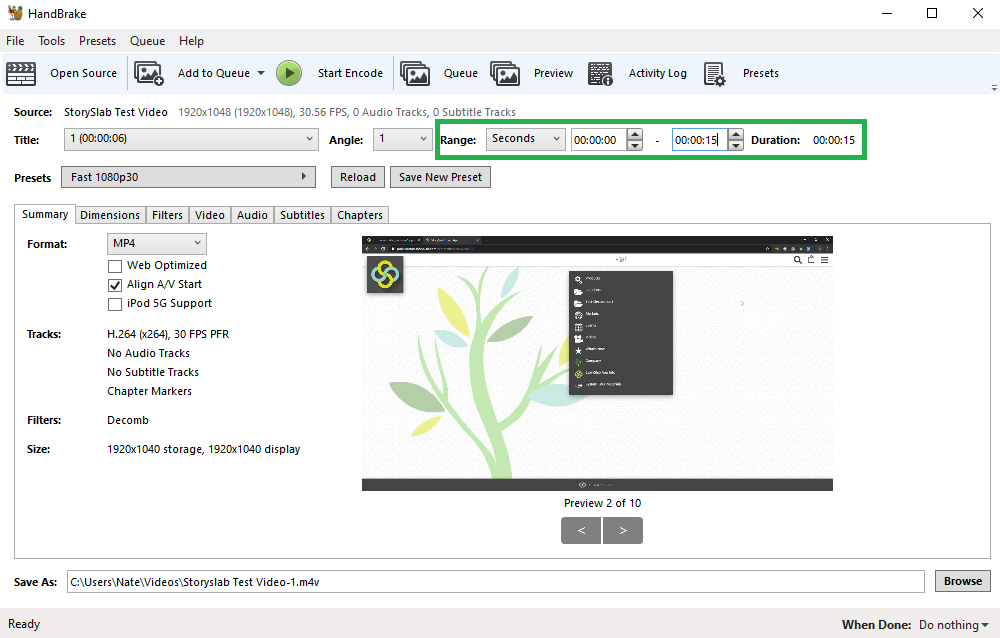Click the Preview toolbar icon

coord(505,73)
